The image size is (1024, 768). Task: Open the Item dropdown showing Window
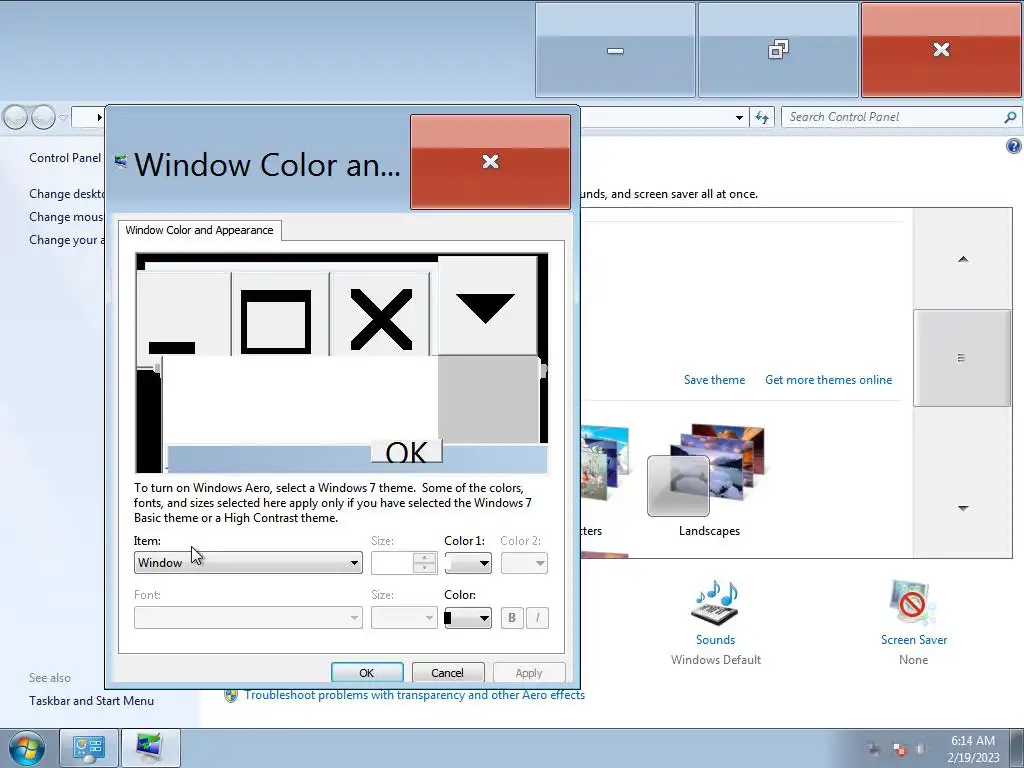pyautogui.click(x=248, y=563)
